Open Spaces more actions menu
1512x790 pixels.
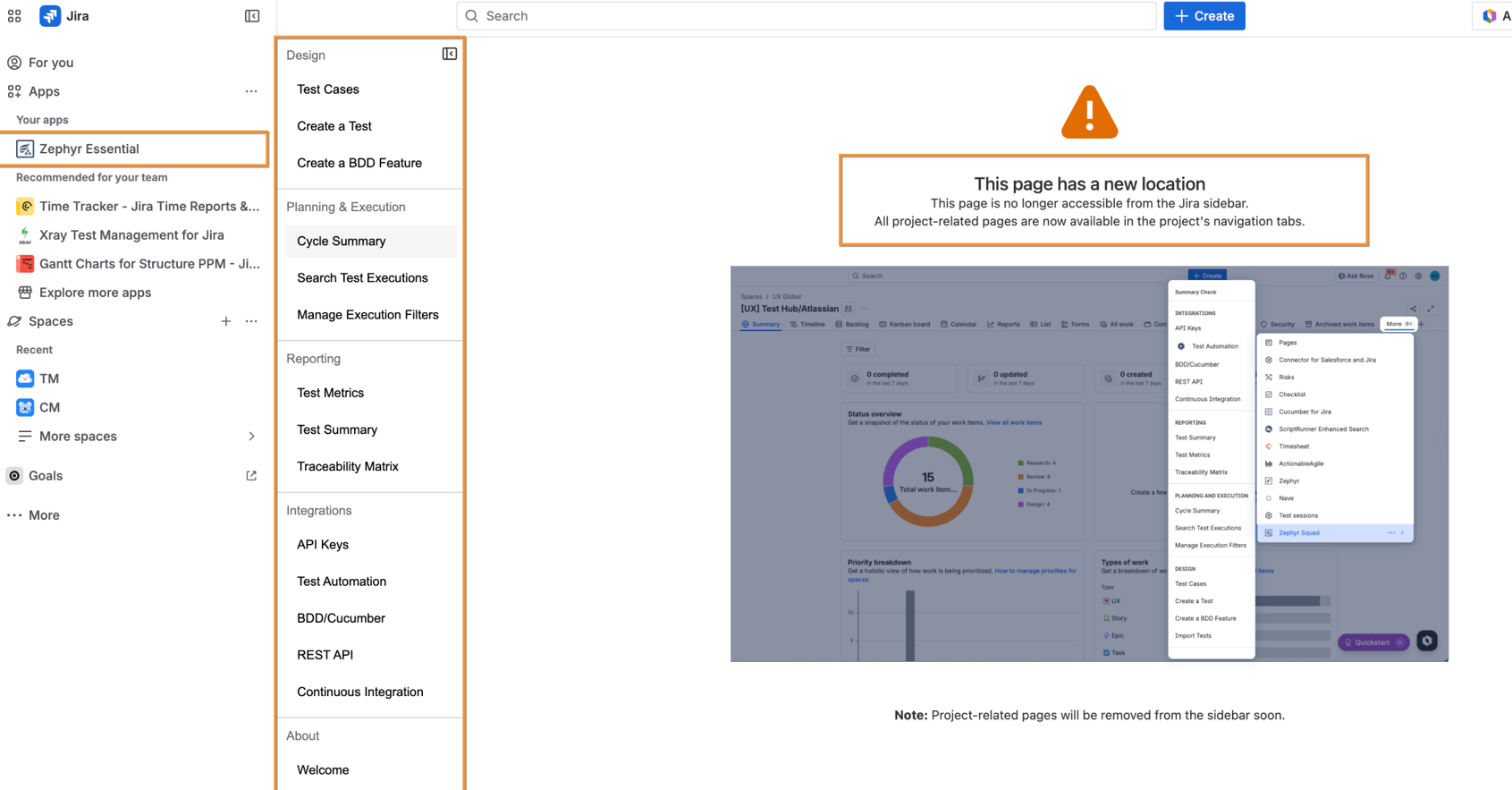click(251, 321)
